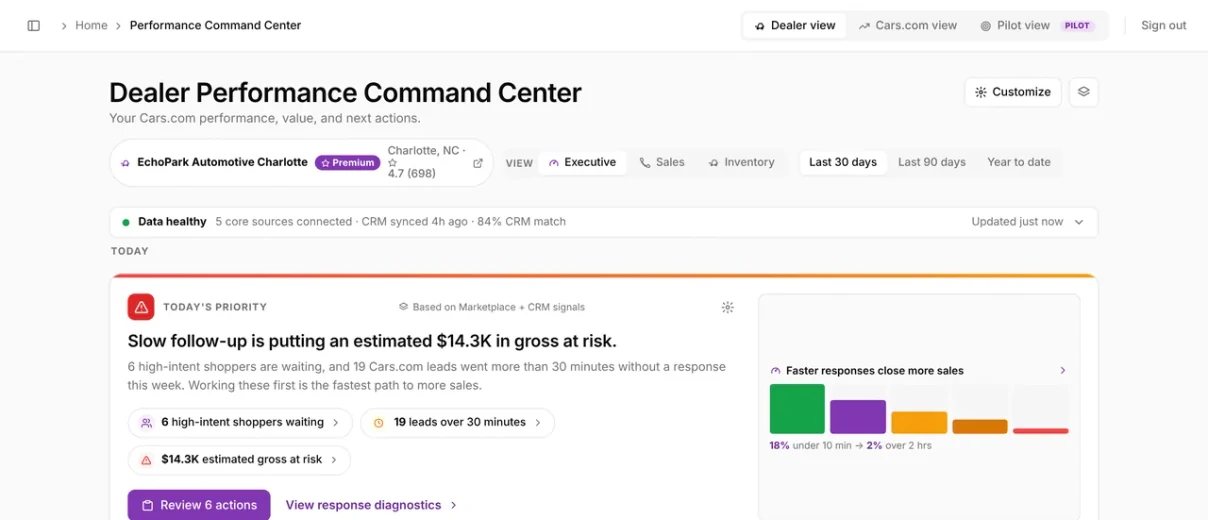Open the Customize button
Viewport: 1208px width, 520px height.
coord(1013,92)
